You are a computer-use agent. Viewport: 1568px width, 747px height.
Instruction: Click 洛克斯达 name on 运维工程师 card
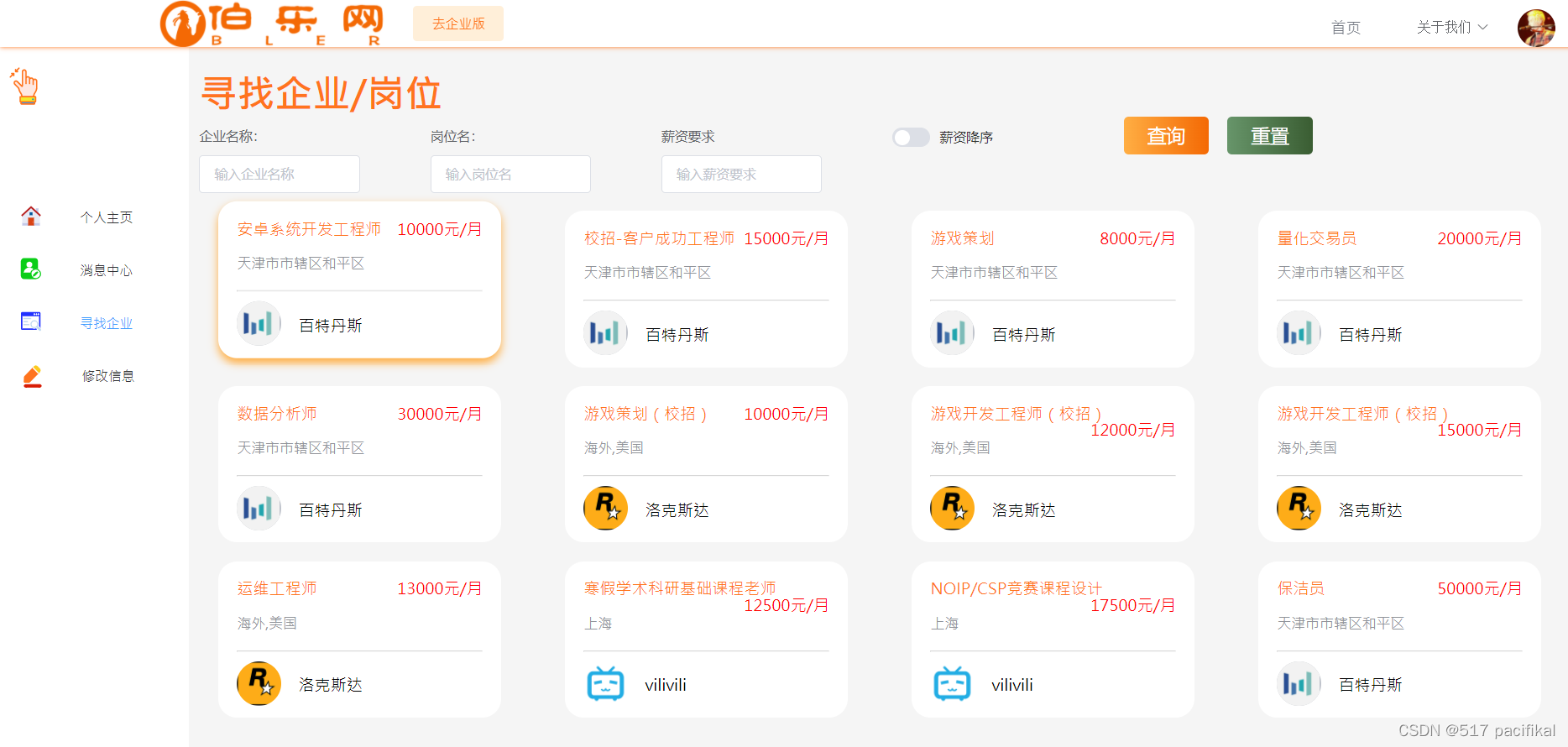[x=331, y=685]
